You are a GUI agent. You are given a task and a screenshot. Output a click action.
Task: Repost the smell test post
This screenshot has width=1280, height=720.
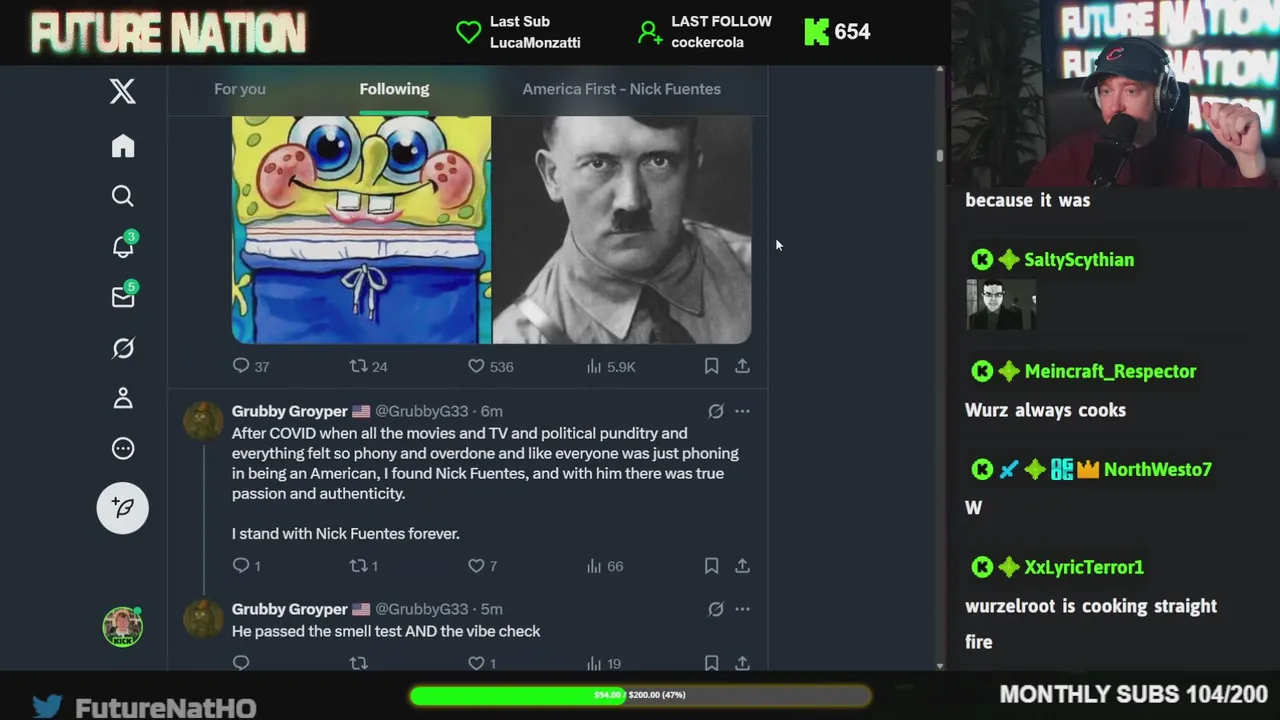pos(358,663)
